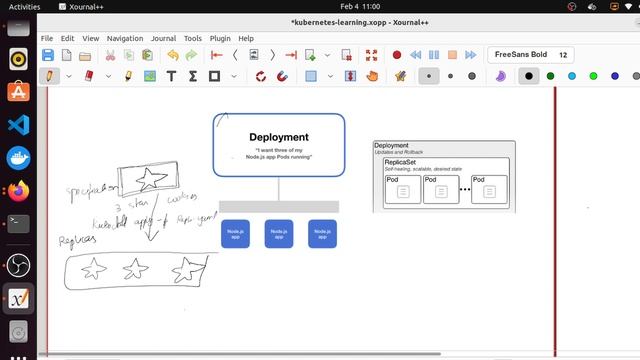Image resolution: width=640 pixels, height=360 pixels.
Task: Go to the previous page
Action: coord(235,55)
